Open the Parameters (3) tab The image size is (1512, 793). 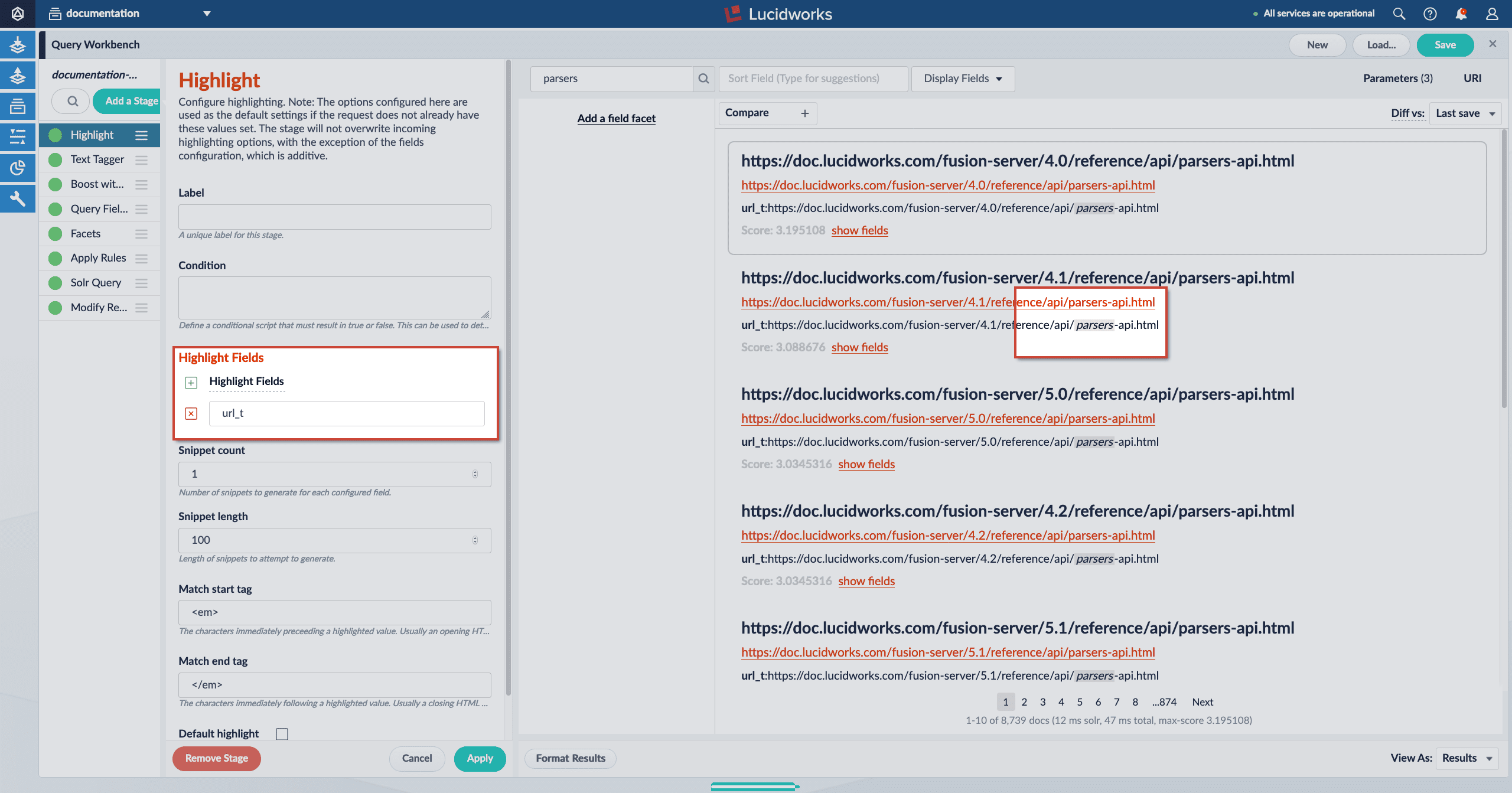point(1397,79)
